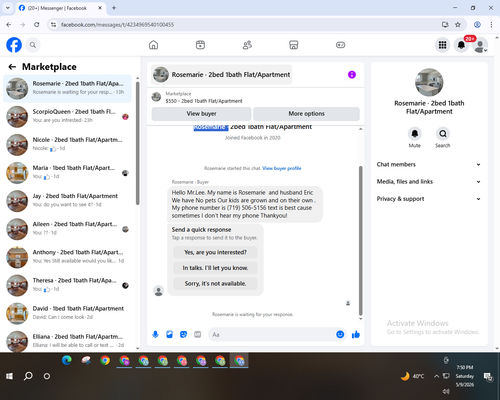Open the purple conversation information icon

coord(352,75)
